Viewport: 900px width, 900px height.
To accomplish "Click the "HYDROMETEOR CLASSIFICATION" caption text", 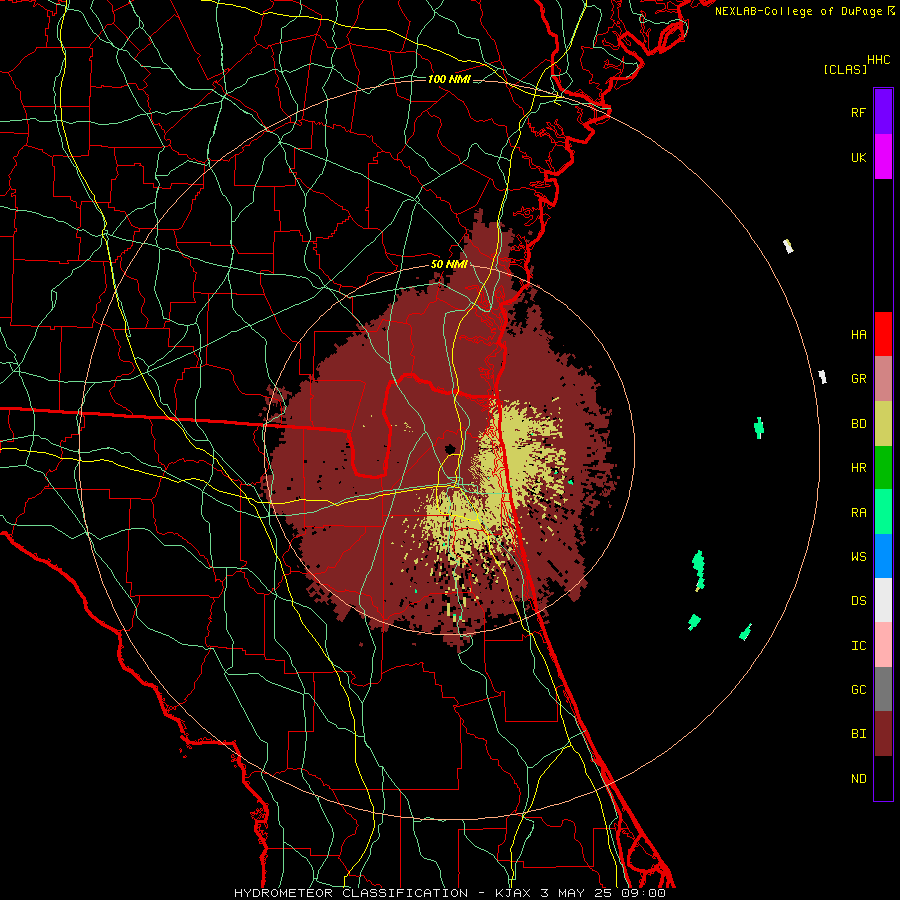I will pyautogui.click(x=351, y=893).
